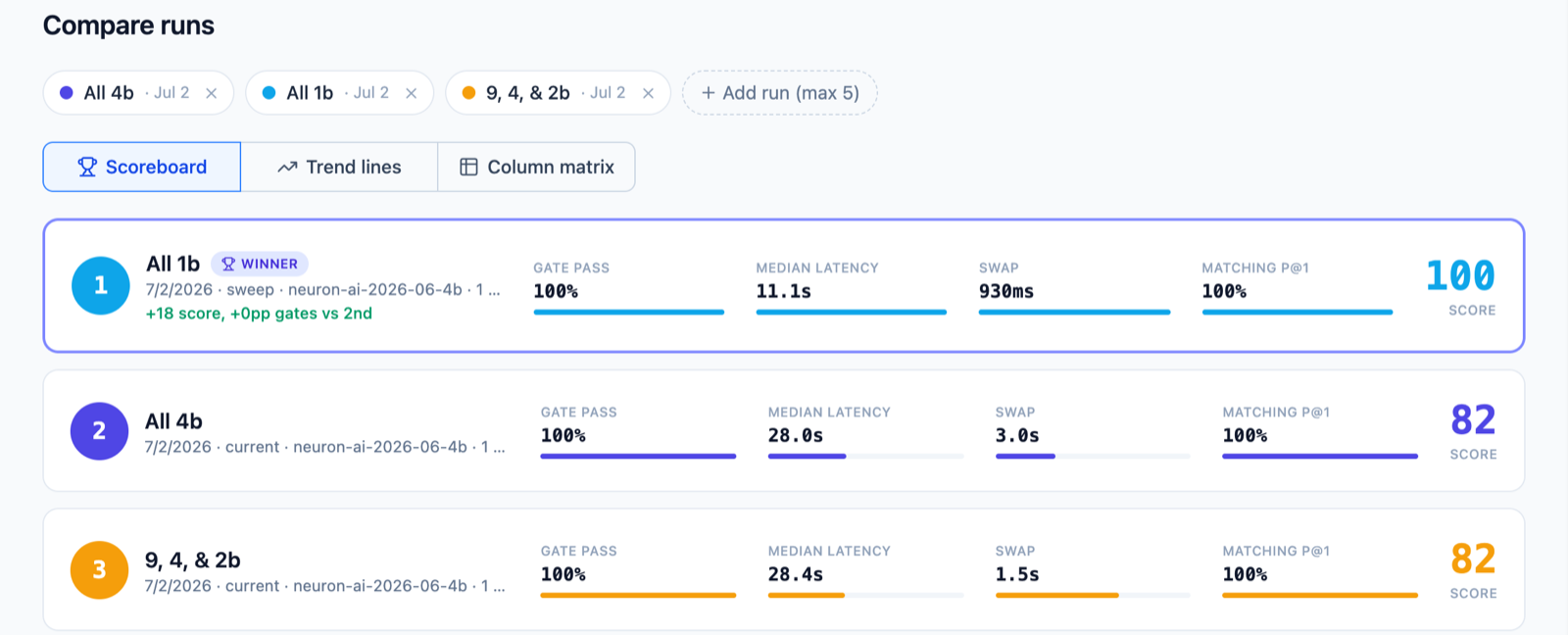The width and height of the screenshot is (1568, 635).
Task: Click the All 1b run title in scoreboard
Action: coord(172,264)
